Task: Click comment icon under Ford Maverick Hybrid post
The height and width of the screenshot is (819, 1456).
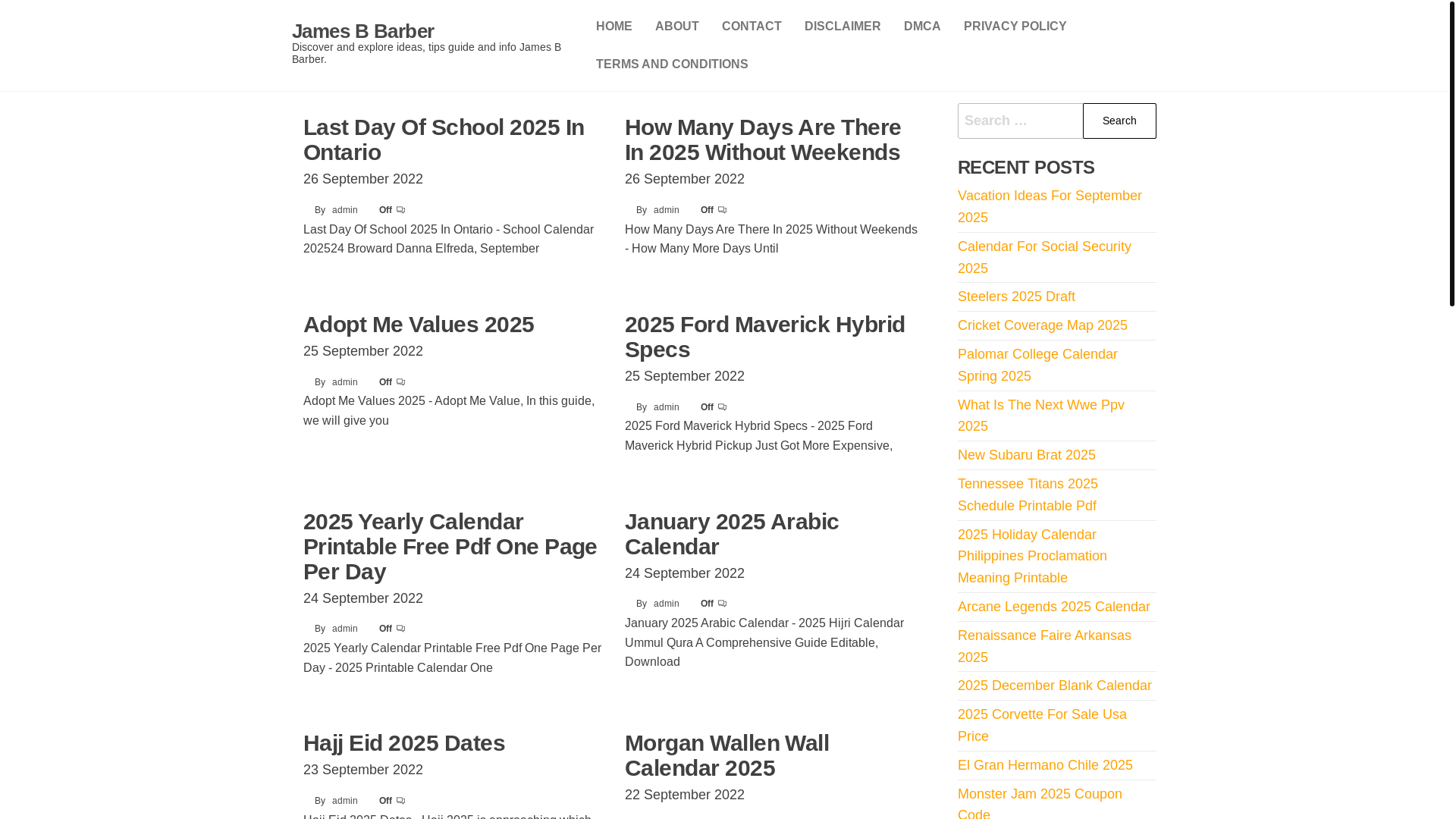Action: coord(722,407)
